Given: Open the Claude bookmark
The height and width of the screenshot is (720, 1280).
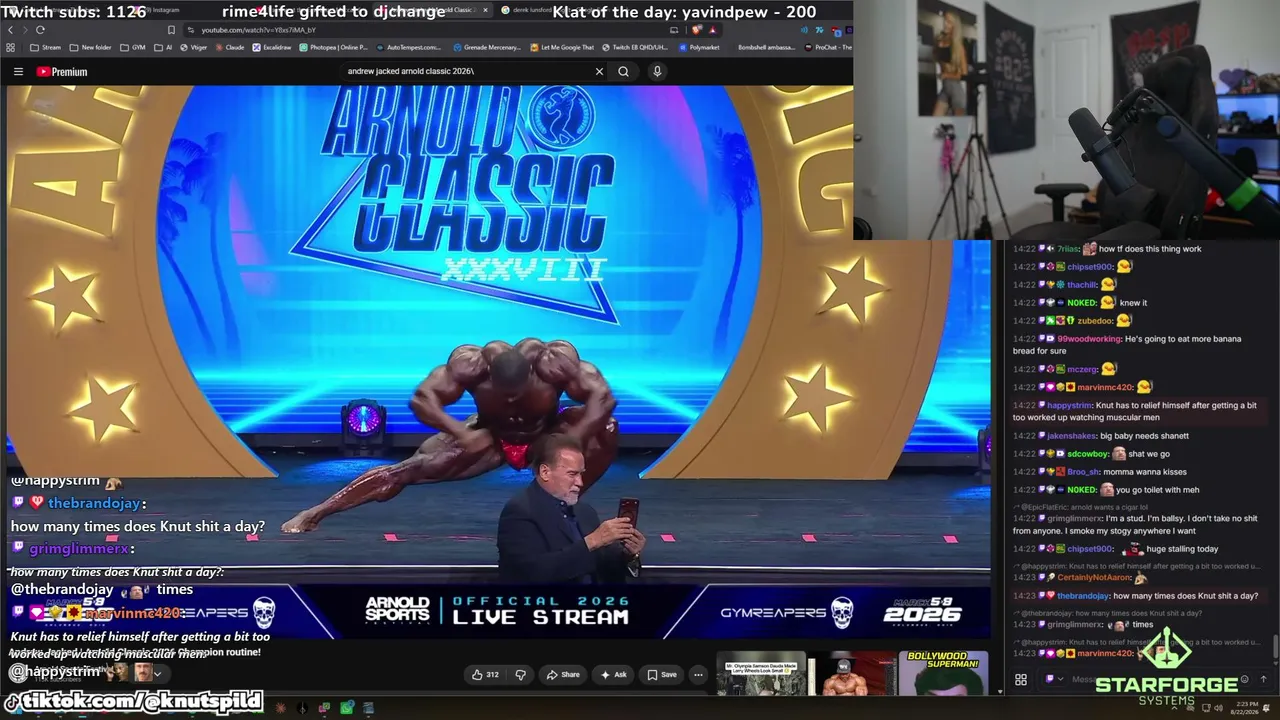Looking at the screenshot, I should pyautogui.click(x=230, y=47).
